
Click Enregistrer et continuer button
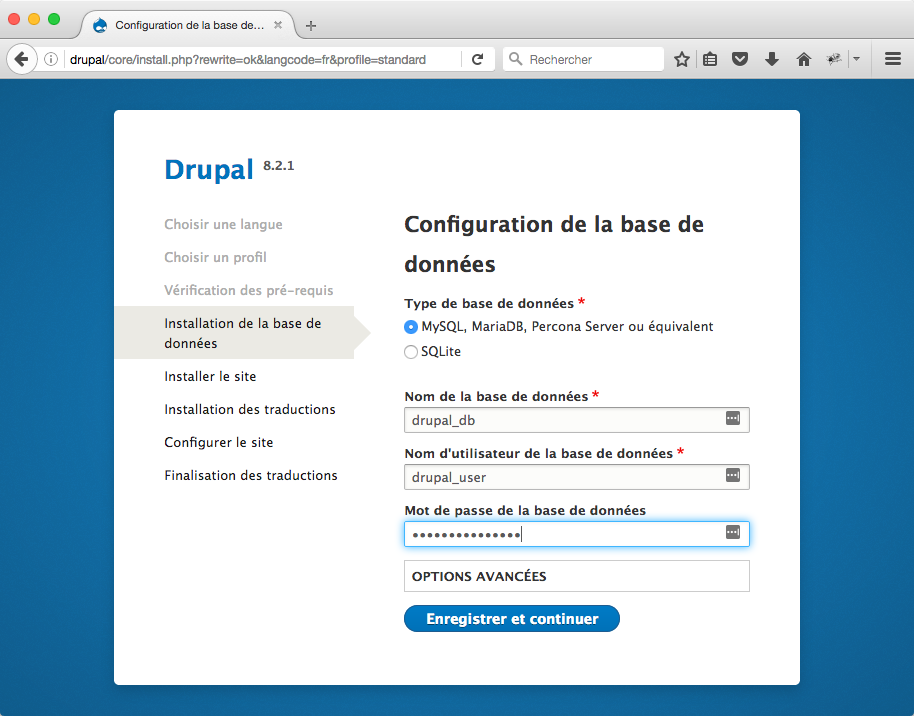(512, 619)
